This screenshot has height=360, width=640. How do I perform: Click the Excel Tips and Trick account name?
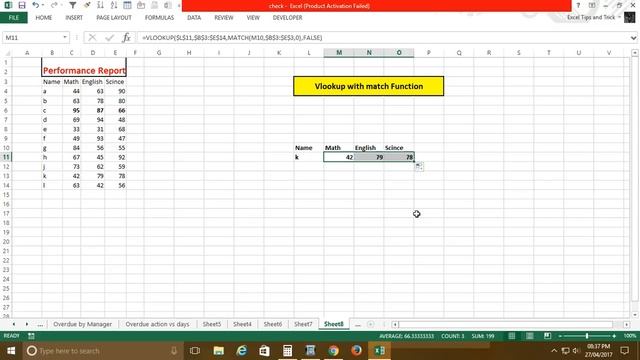pyautogui.click(x=591, y=17)
